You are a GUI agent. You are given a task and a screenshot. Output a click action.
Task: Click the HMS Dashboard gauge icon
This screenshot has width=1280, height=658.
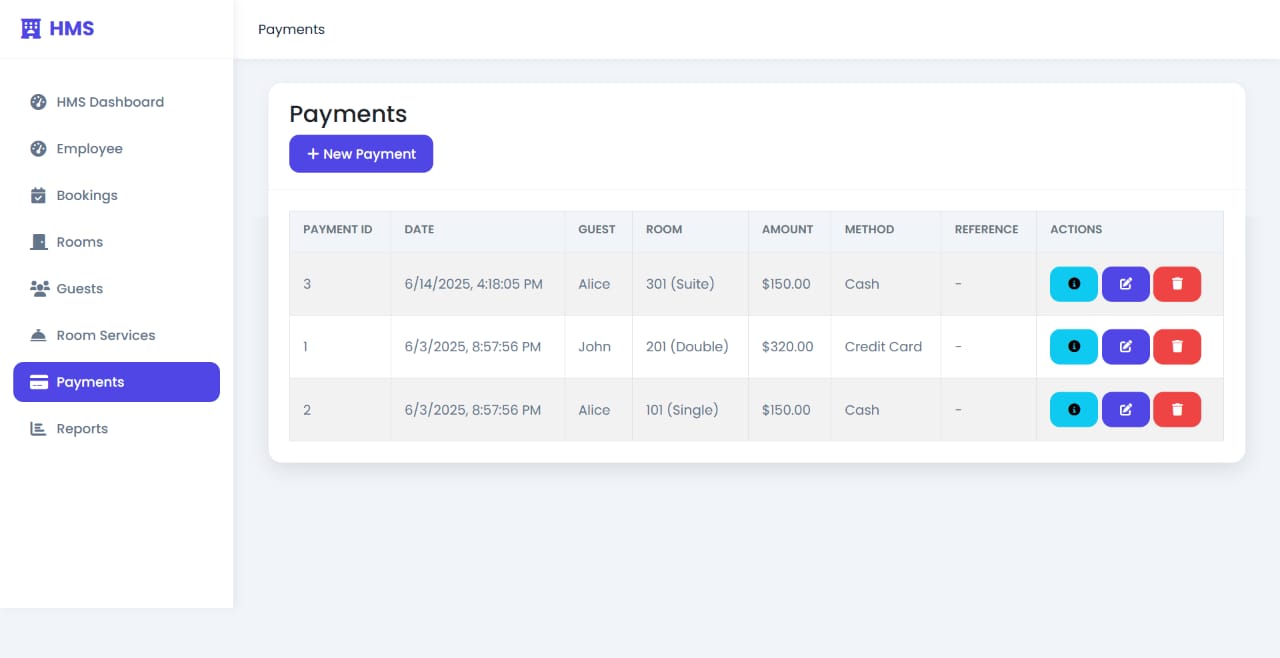[x=39, y=102]
